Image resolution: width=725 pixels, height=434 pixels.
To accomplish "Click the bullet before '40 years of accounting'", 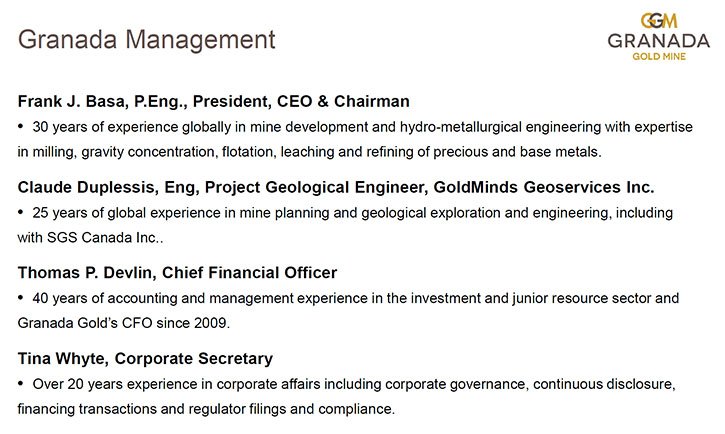I will click(x=21, y=297).
